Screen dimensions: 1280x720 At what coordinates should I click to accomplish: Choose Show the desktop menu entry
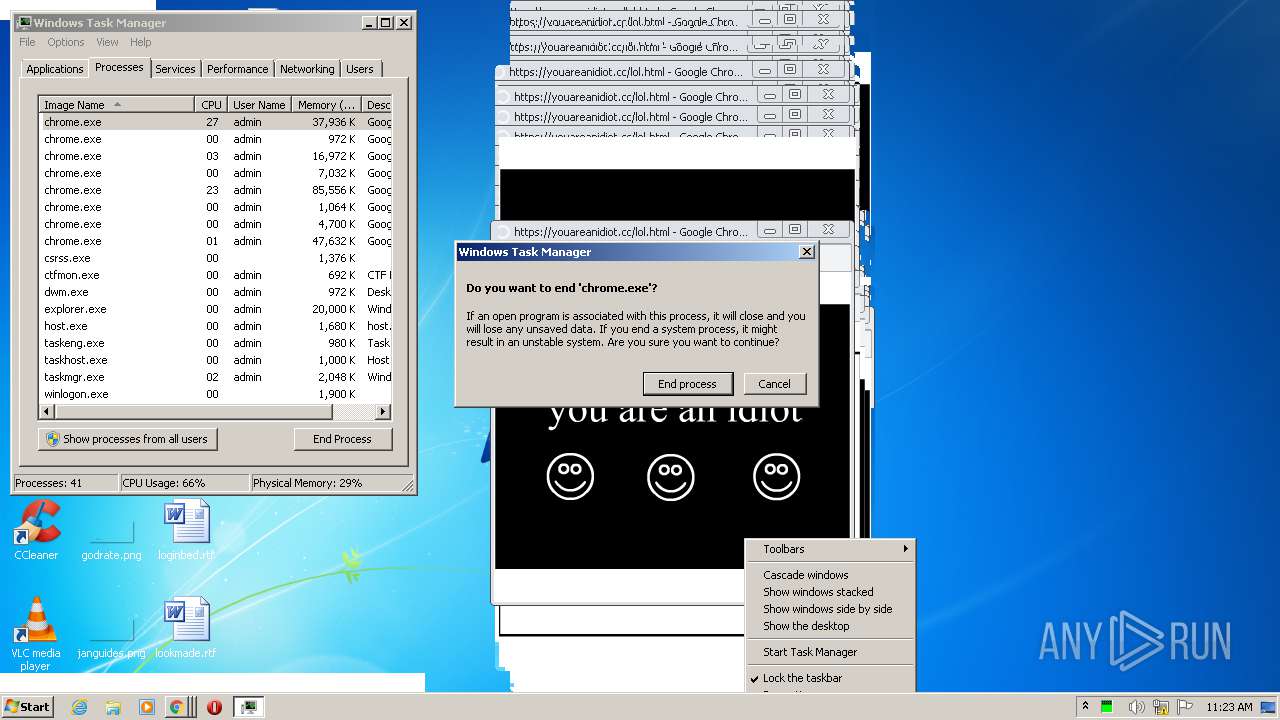coord(830,626)
